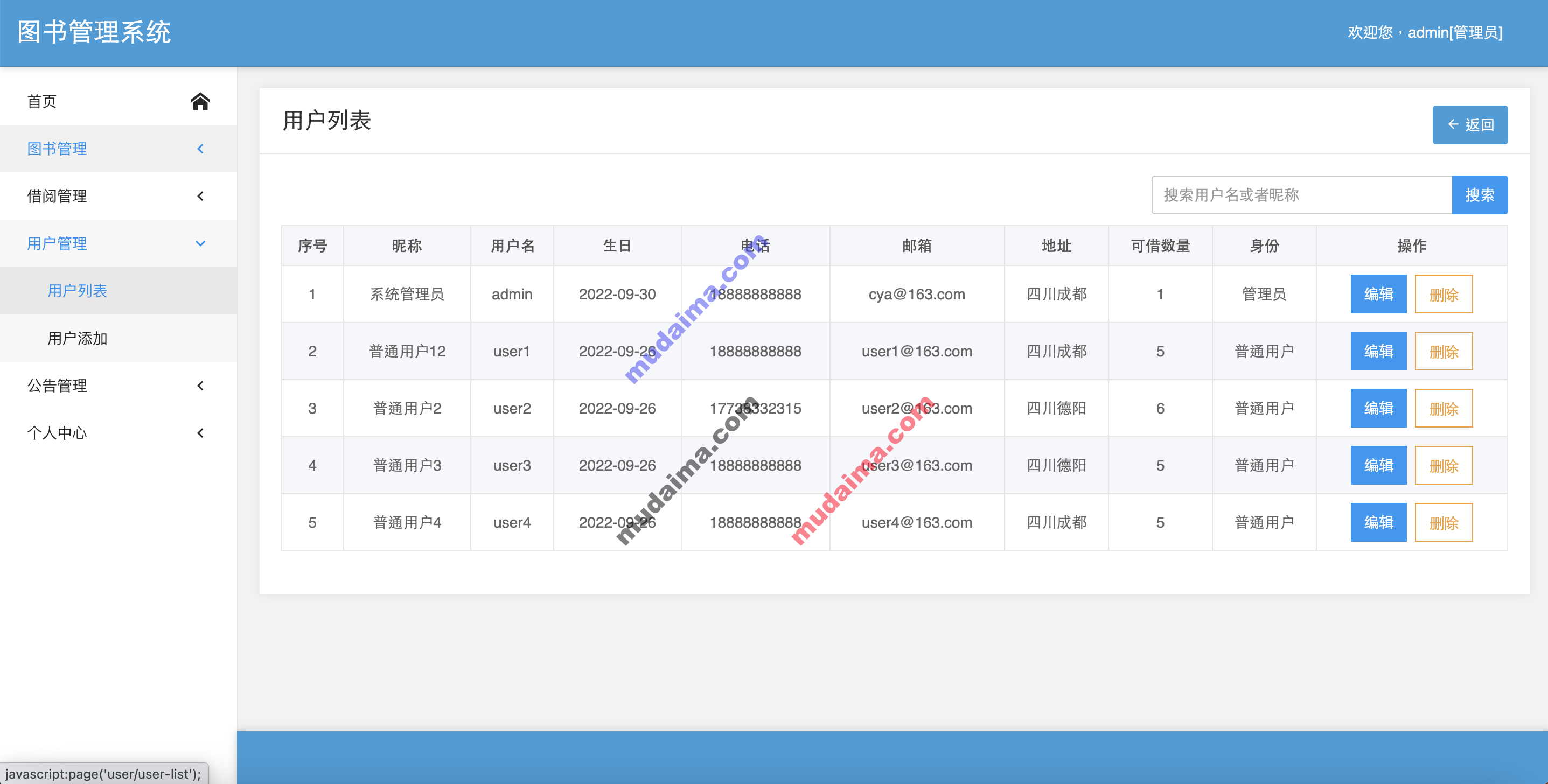Select the 普通用户4 nickname cell
This screenshot has height=784, width=1548.
click(x=407, y=523)
